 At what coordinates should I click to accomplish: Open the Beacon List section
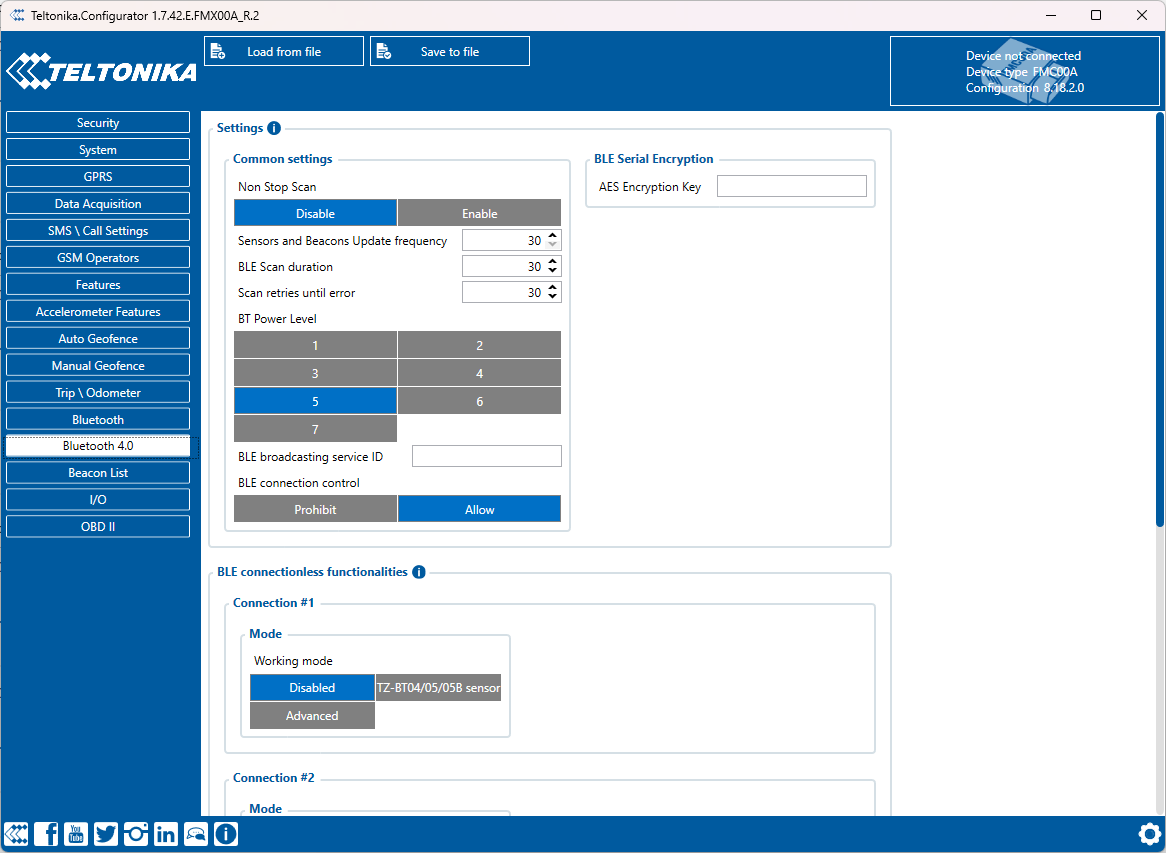pos(98,473)
